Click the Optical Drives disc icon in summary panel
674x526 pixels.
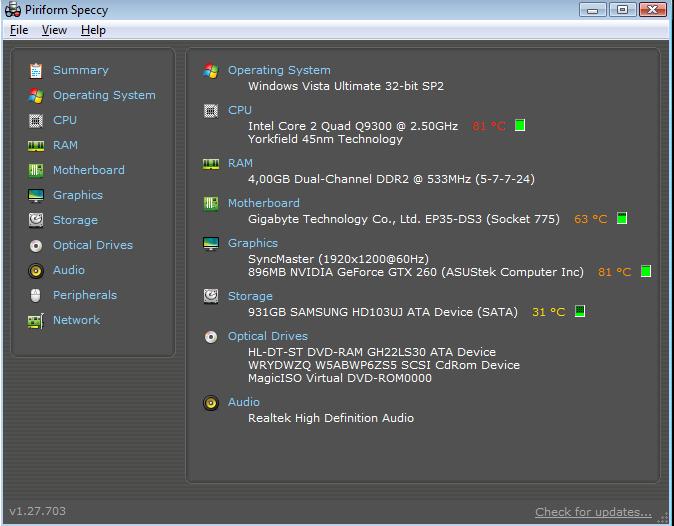pyautogui.click(x=211, y=336)
